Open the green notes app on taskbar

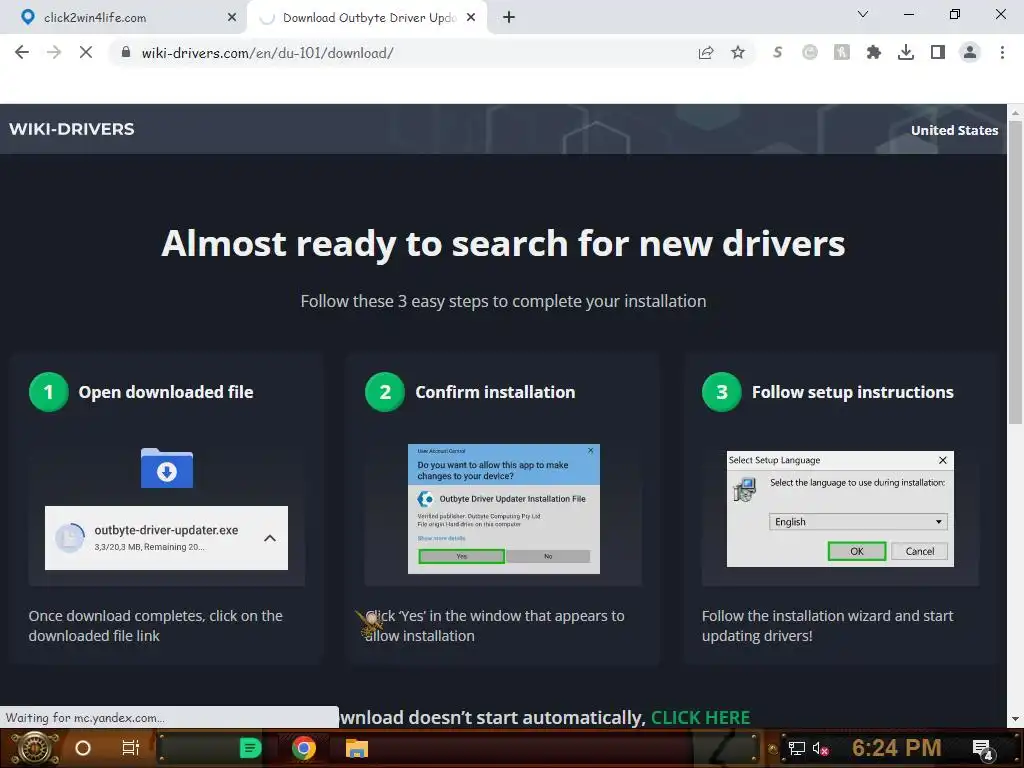click(250, 748)
